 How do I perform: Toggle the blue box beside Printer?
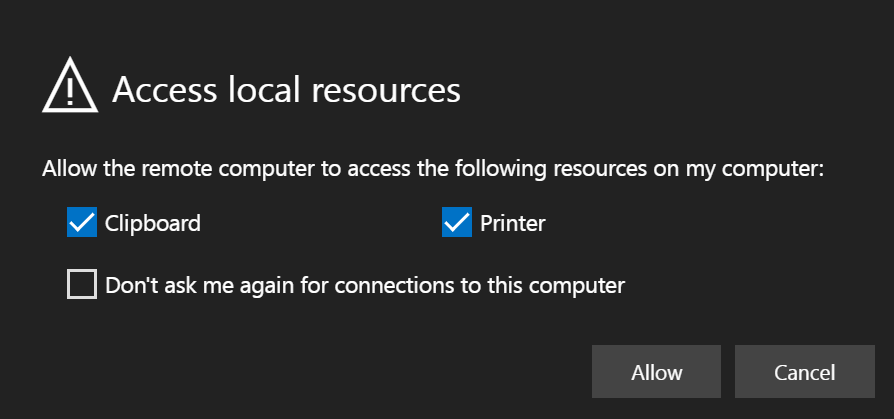pos(456,222)
